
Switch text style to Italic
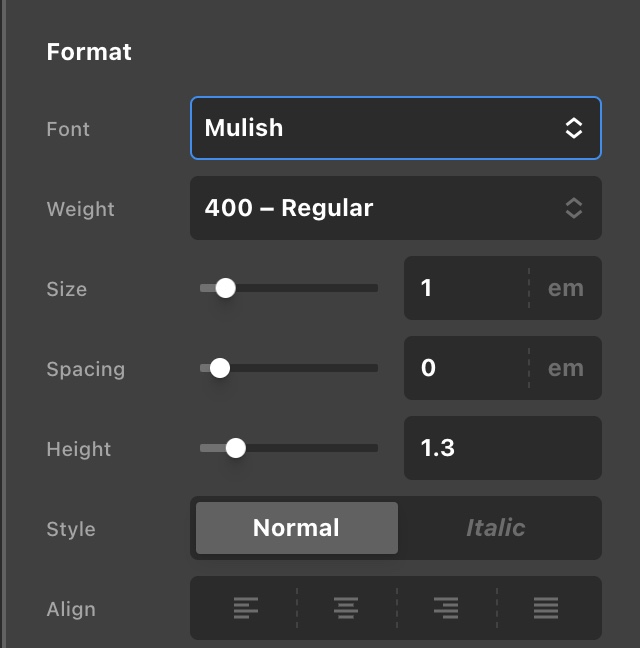(x=496, y=528)
